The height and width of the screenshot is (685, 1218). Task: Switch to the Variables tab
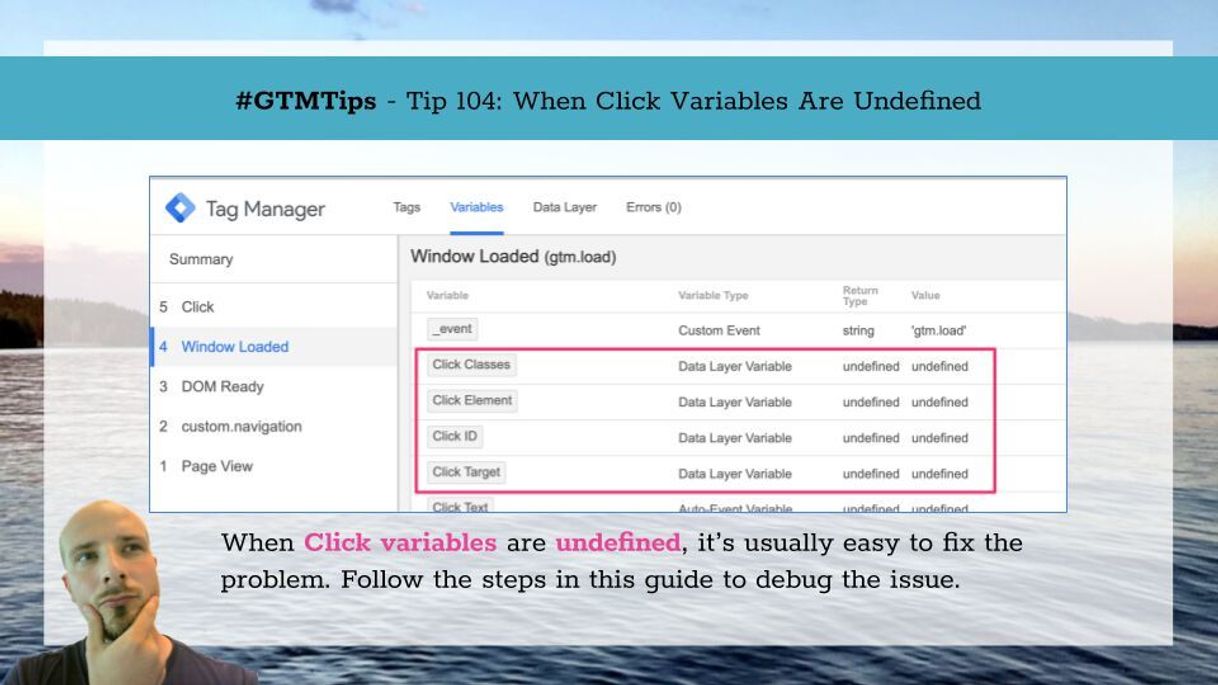pos(476,207)
